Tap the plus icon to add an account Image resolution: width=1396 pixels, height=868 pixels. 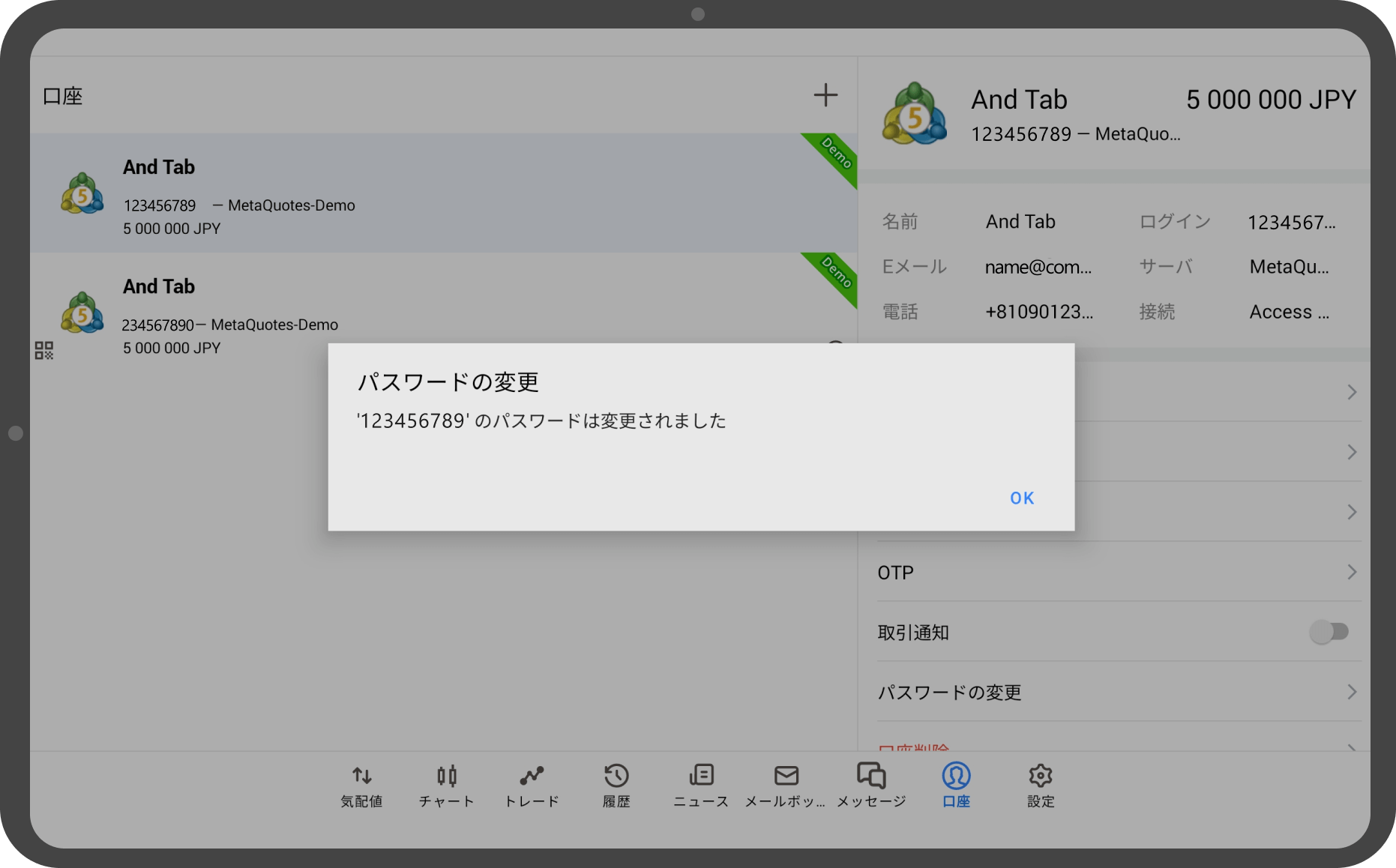click(x=825, y=95)
